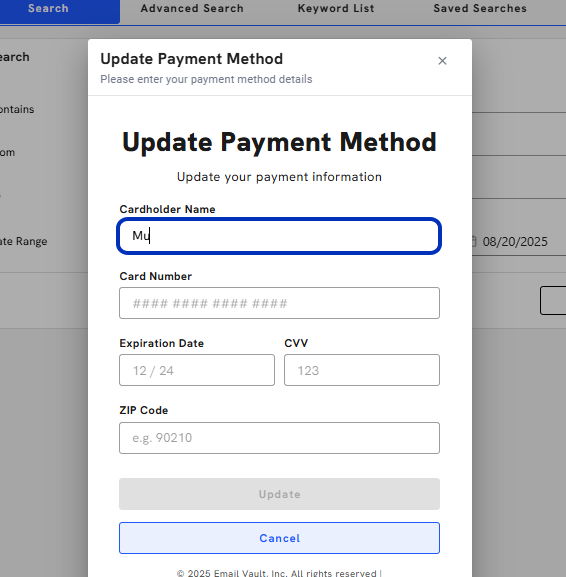Click the outlined button behind the dialog

click(x=553, y=301)
